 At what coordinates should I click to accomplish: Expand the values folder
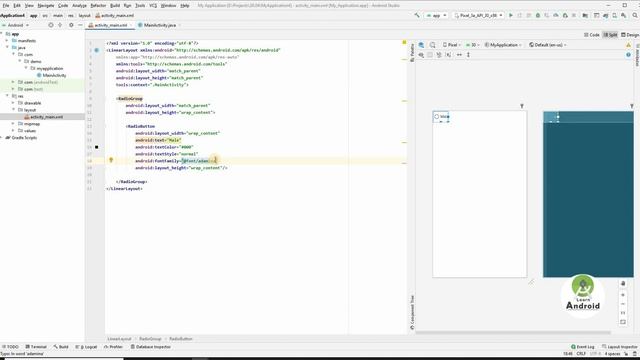pos(13,131)
